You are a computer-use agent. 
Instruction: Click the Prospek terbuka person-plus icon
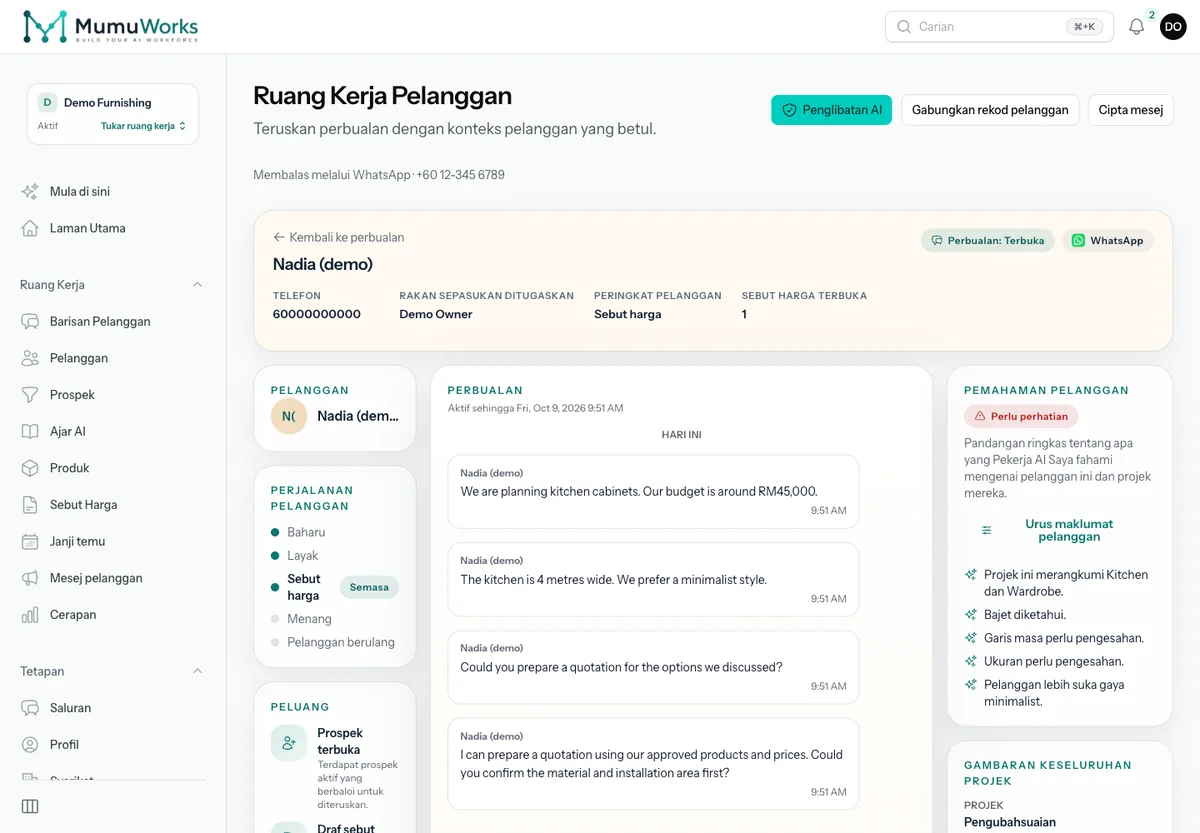(x=288, y=743)
